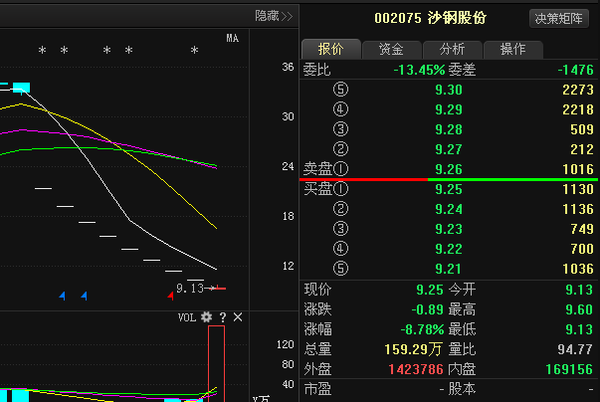Click sell volume 2218
Viewport: 600px width, 402px height.
578,110
